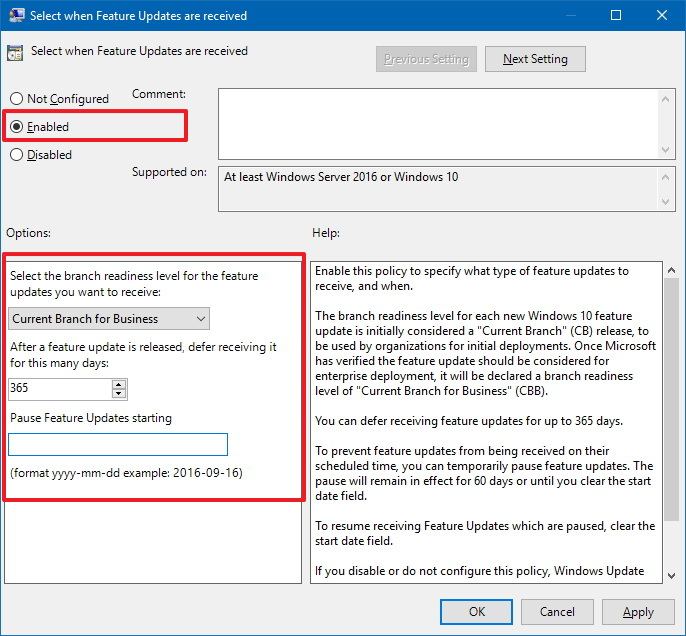686x636 pixels.
Task: Click inside the Comment text box
Action: (436, 122)
